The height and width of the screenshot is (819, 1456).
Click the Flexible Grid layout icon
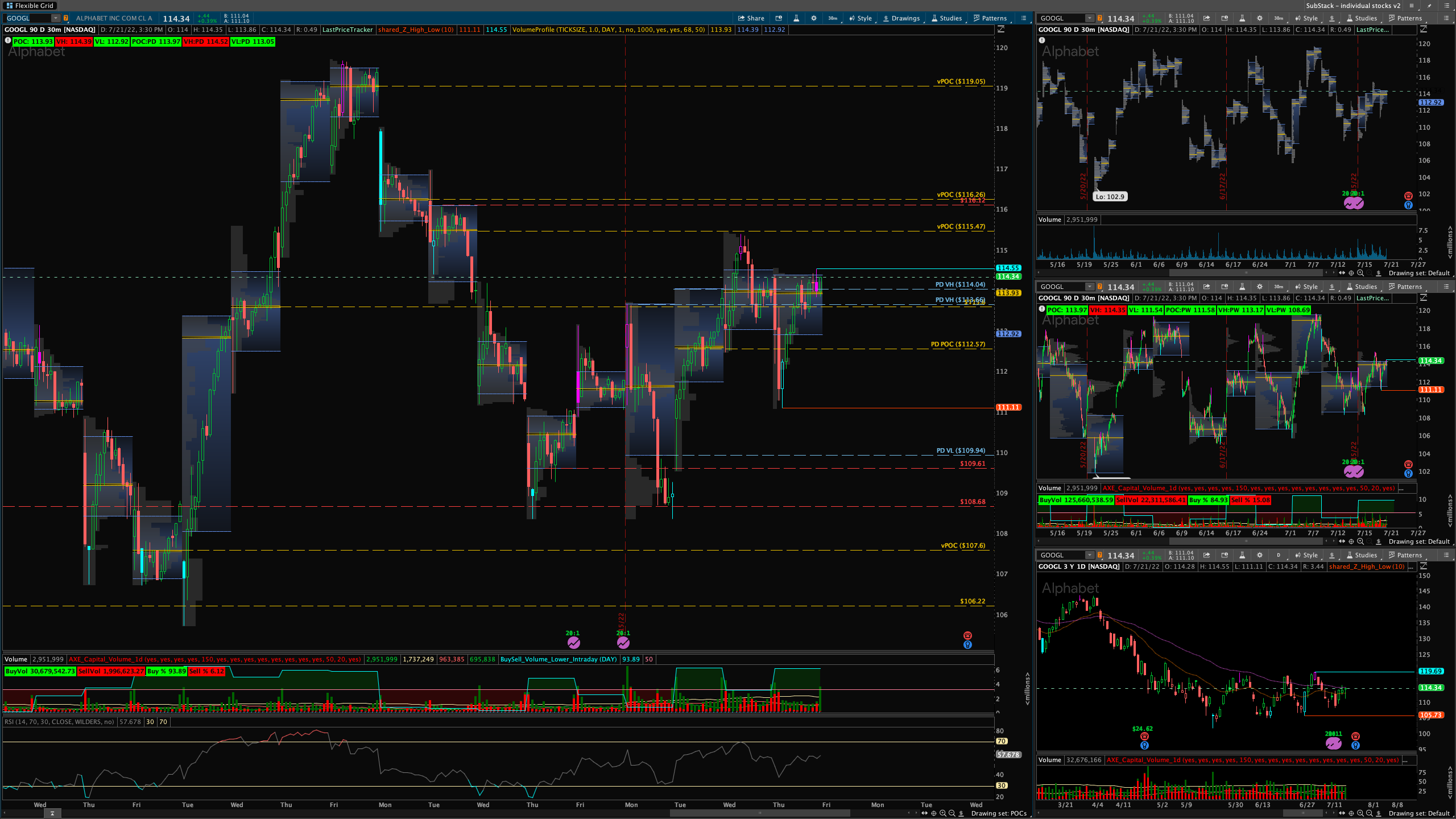(x=9, y=6)
